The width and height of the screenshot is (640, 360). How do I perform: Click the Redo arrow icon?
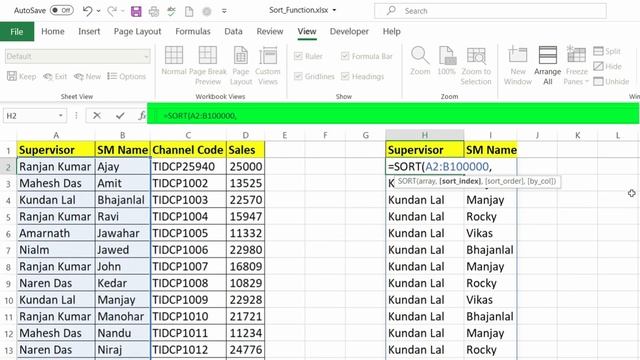111,11
